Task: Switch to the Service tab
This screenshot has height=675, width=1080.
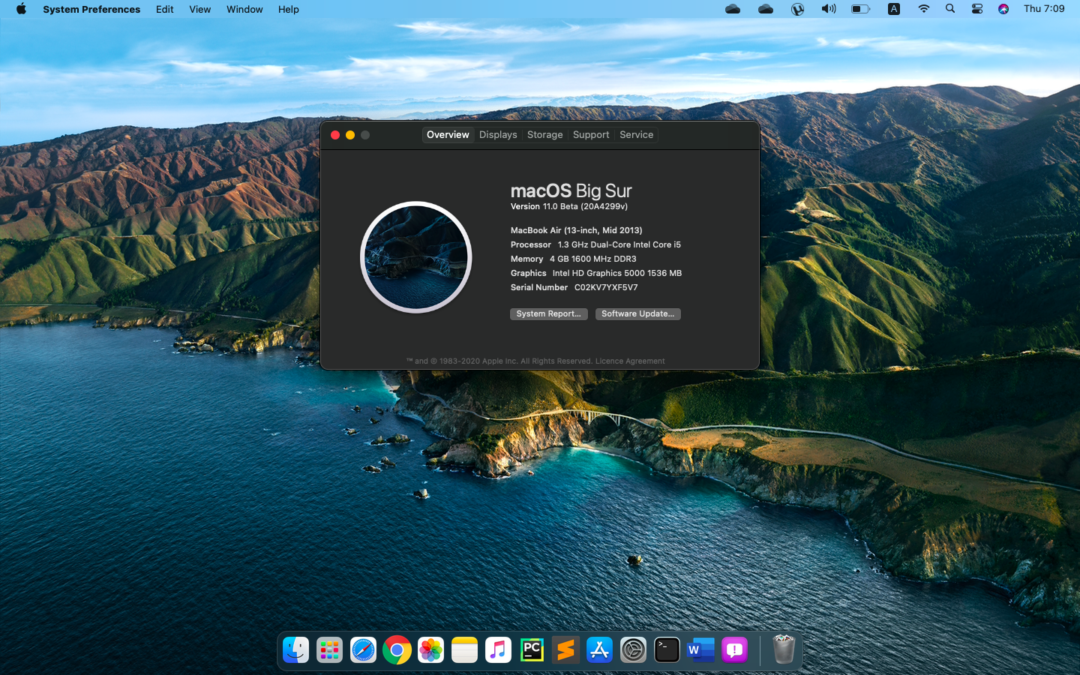Action: pos(636,134)
